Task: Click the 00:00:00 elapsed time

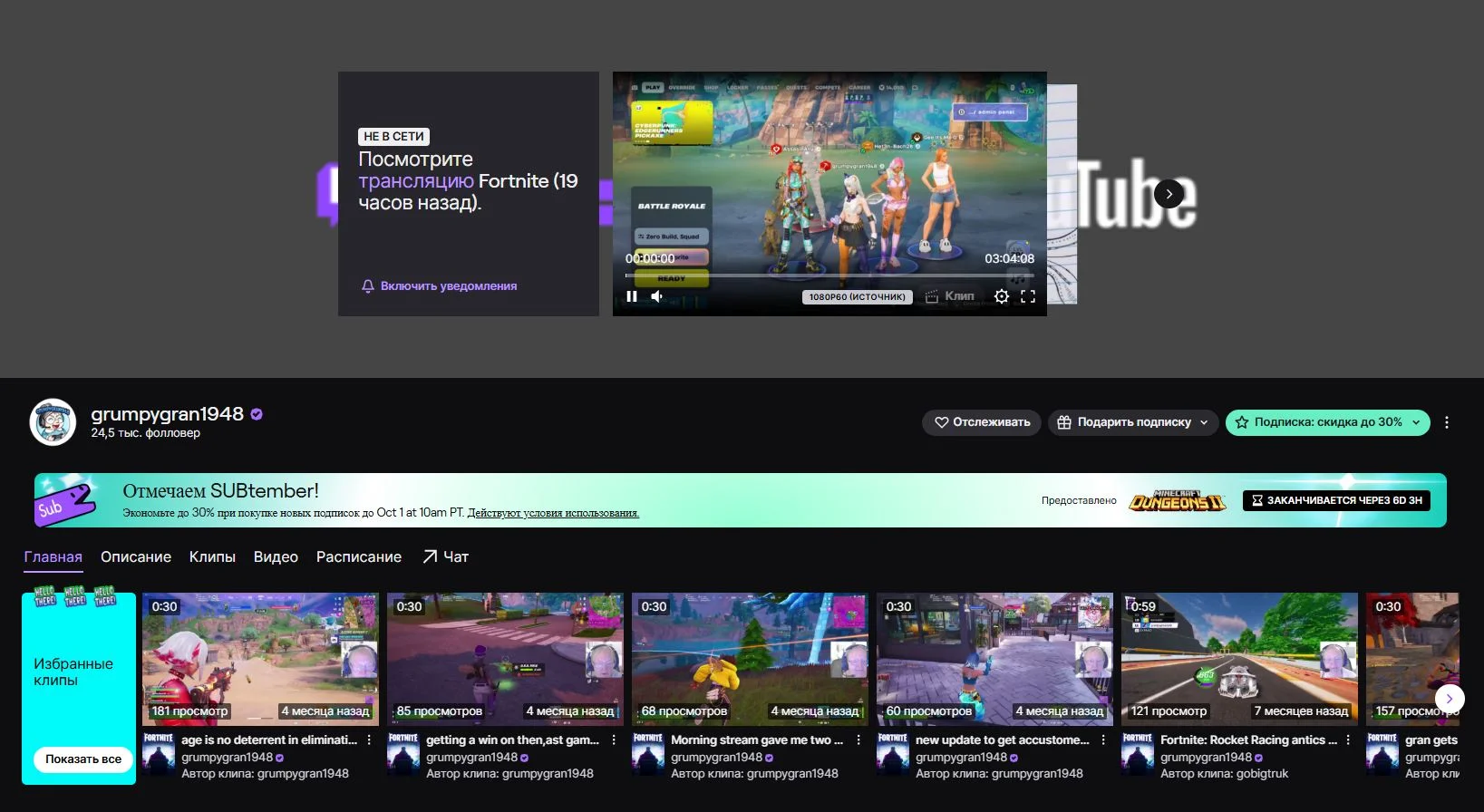Action: (650, 258)
